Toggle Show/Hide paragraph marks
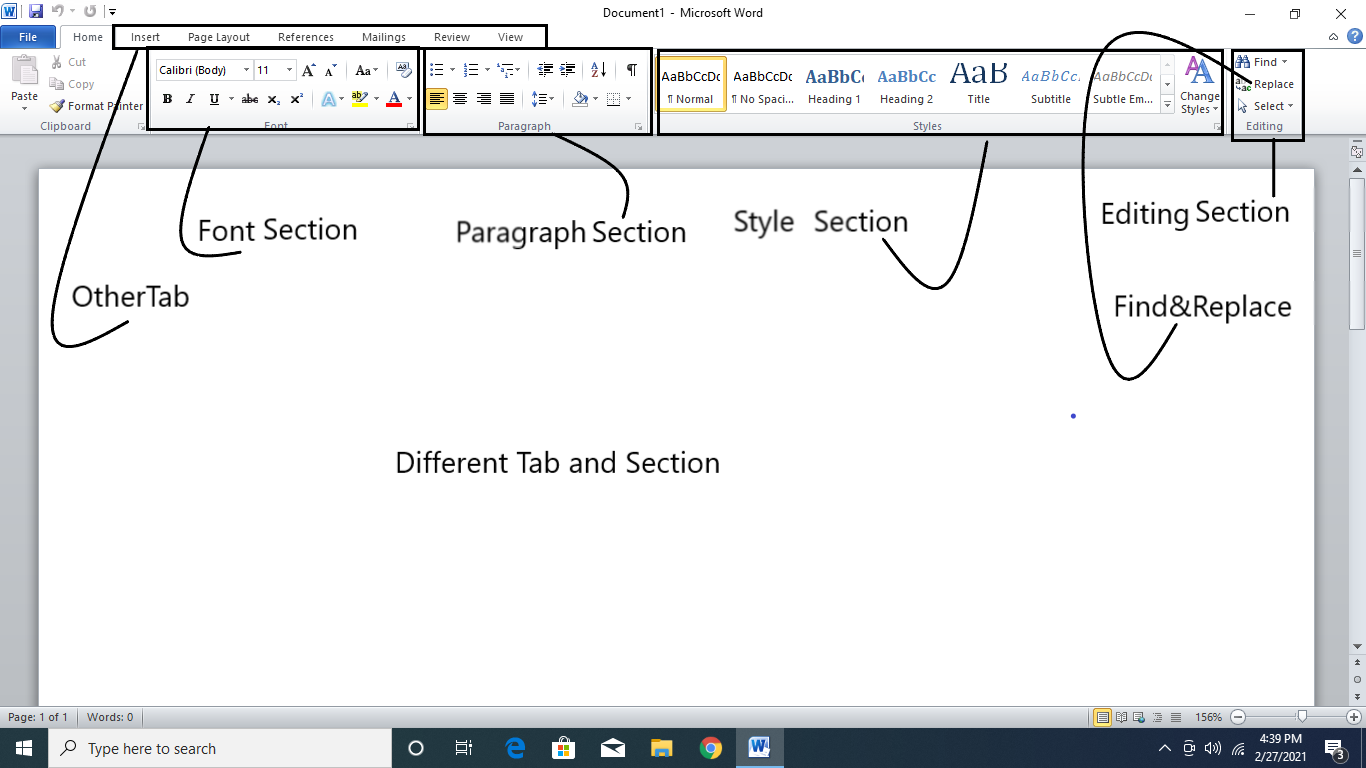Screen dimensions: 1366x768 pyautogui.click(x=631, y=70)
